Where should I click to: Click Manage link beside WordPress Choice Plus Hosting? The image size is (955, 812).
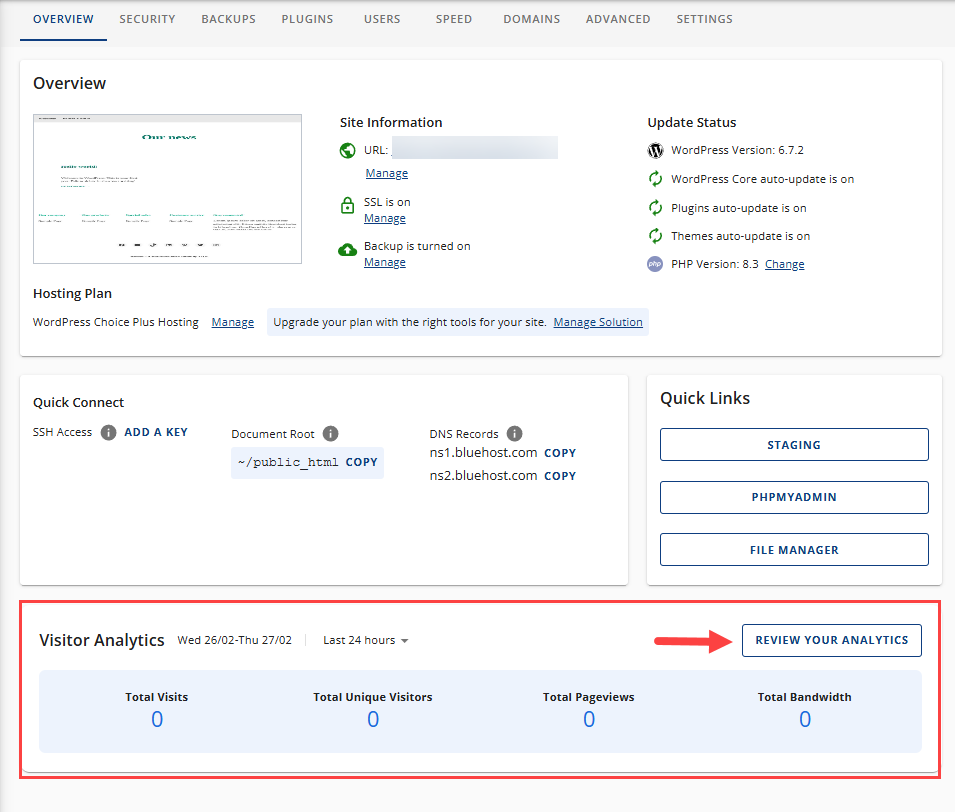pyautogui.click(x=233, y=322)
